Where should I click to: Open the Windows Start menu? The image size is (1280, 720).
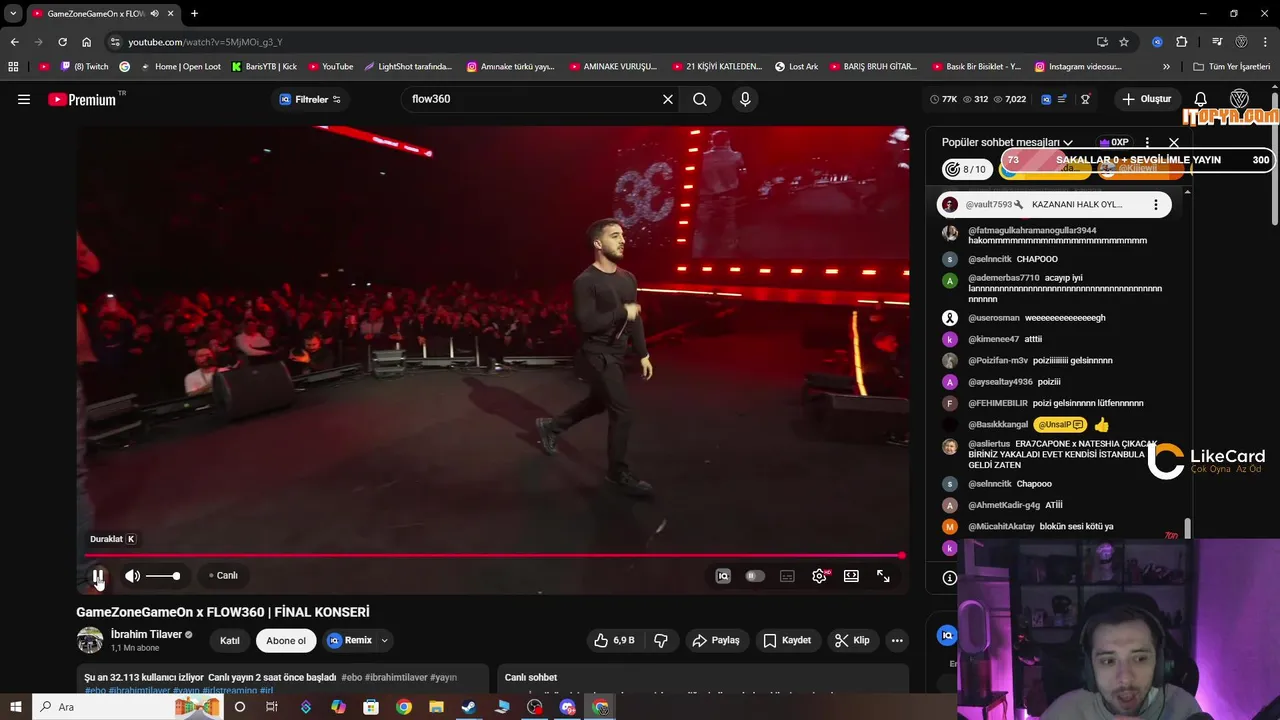(15, 707)
